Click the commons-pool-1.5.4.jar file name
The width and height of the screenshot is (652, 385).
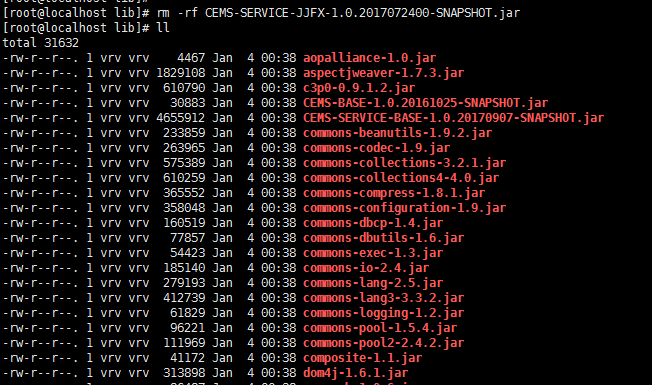(380, 328)
